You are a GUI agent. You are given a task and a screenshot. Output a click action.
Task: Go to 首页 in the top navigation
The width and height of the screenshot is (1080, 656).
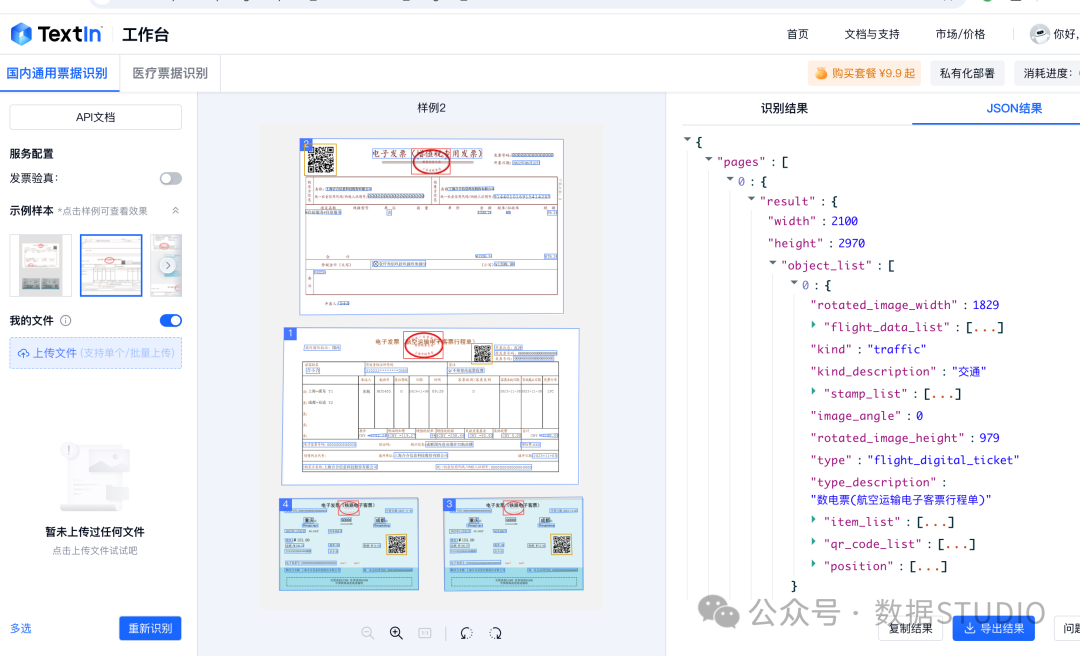point(798,34)
